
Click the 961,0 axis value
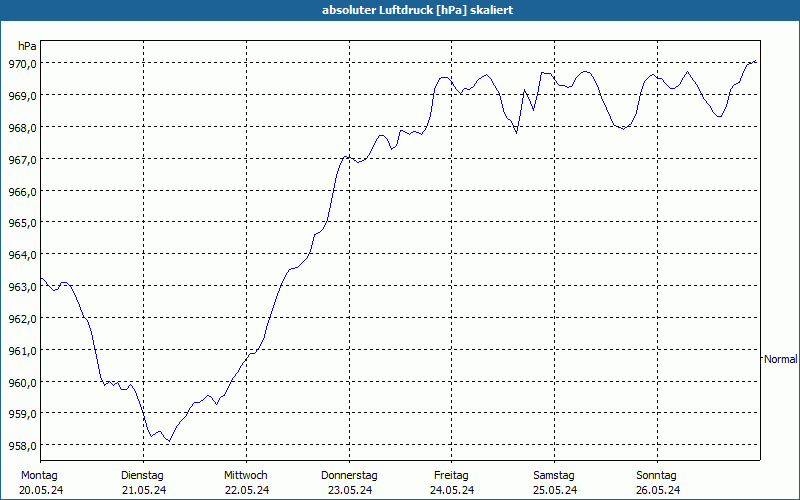pyautogui.click(x=23, y=351)
